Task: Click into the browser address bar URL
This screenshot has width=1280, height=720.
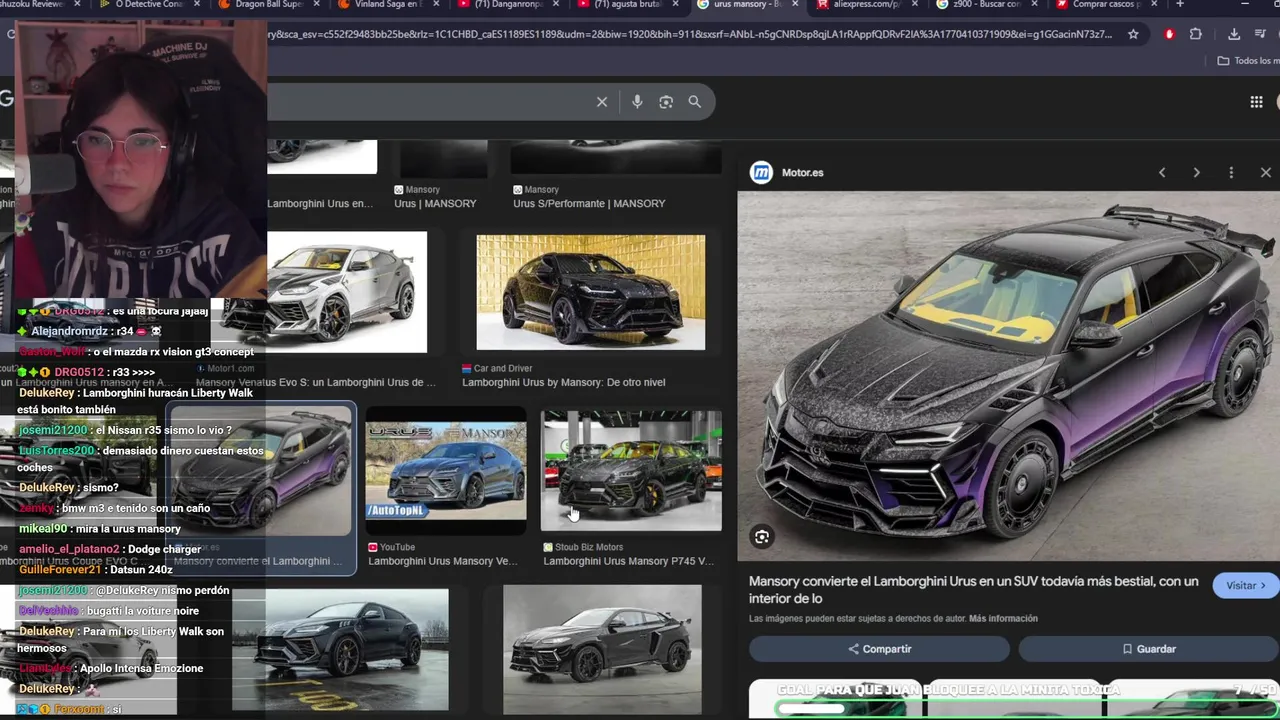Action: pos(690,34)
